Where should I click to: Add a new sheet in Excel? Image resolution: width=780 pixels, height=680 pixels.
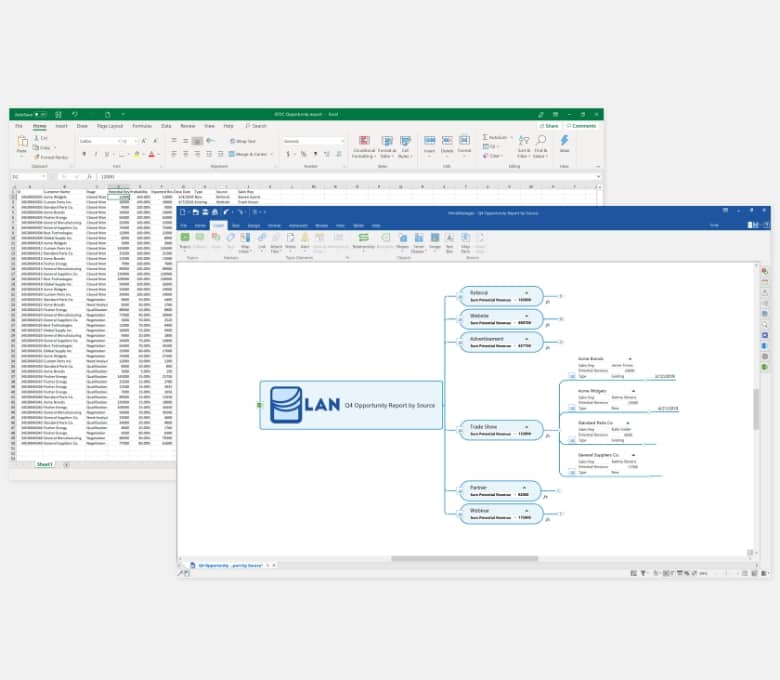tap(66, 465)
